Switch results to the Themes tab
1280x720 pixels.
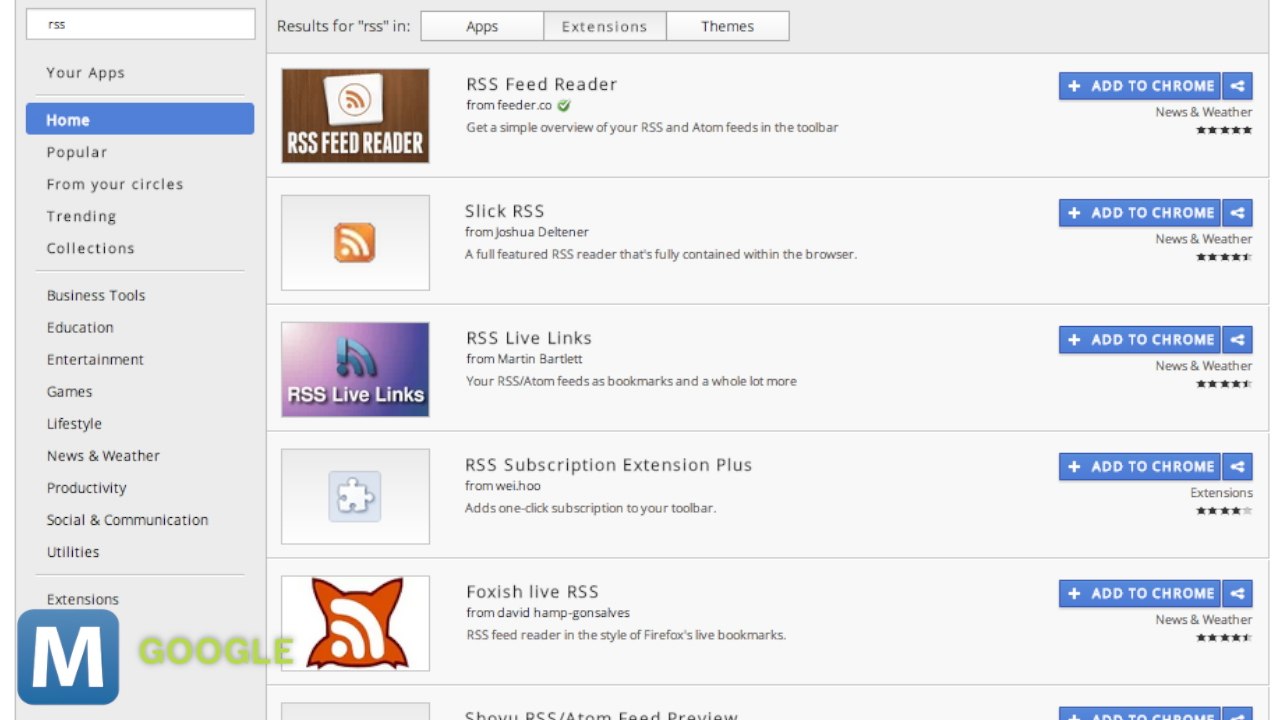pos(728,27)
